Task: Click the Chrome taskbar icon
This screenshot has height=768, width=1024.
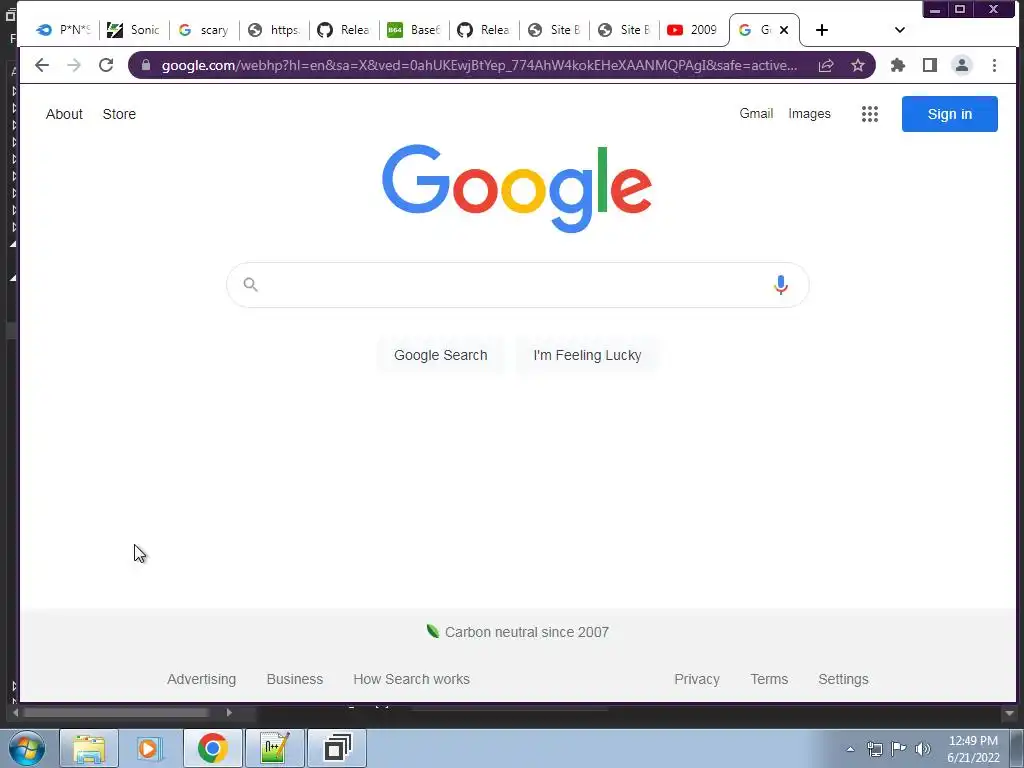Action: point(212,748)
